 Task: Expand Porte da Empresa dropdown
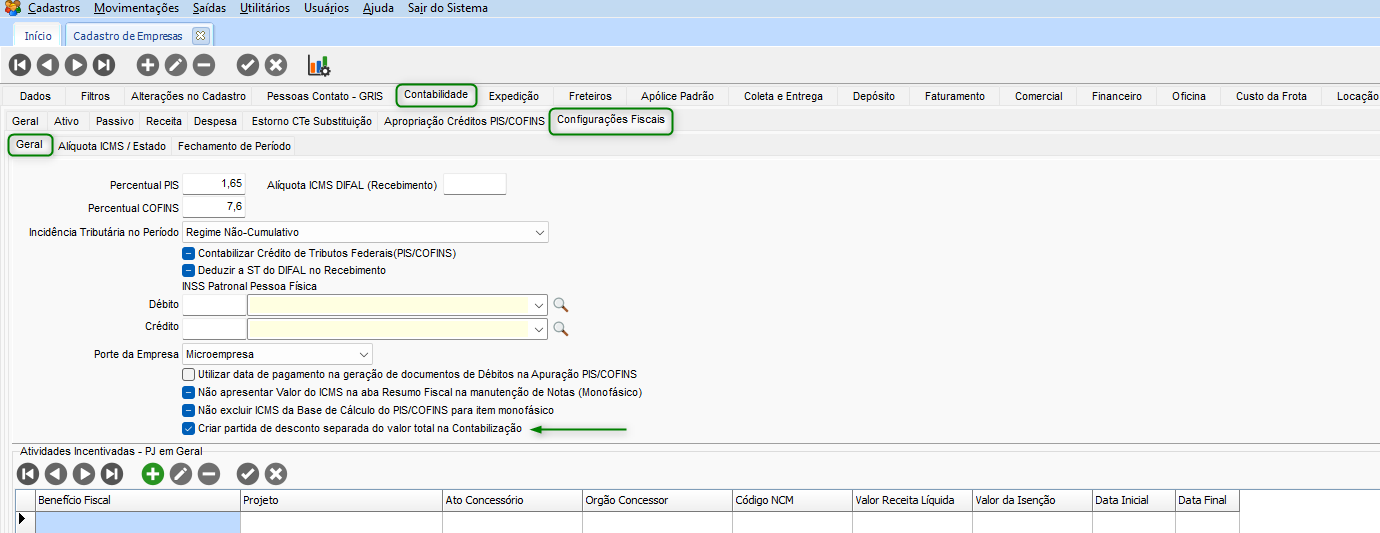tap(363, 354)
